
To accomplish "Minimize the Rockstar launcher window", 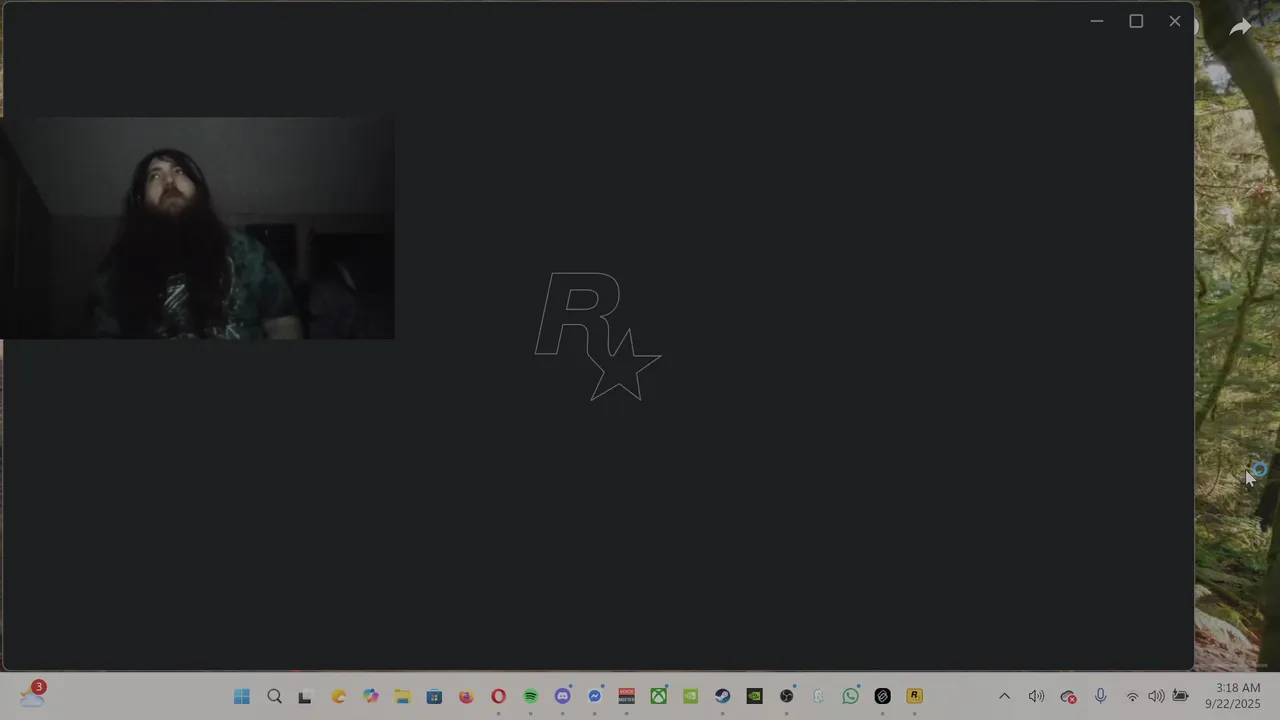I will (x=1097, y=21).
